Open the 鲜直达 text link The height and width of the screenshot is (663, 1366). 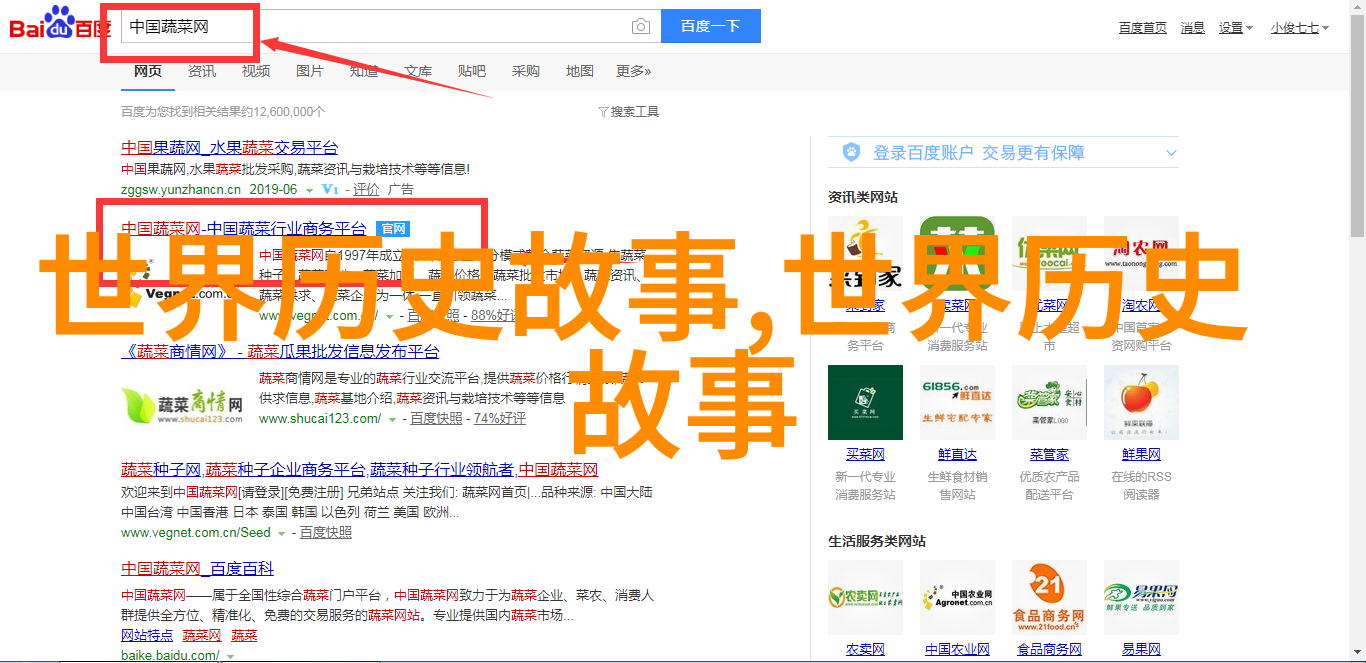(x=957, y=455)
